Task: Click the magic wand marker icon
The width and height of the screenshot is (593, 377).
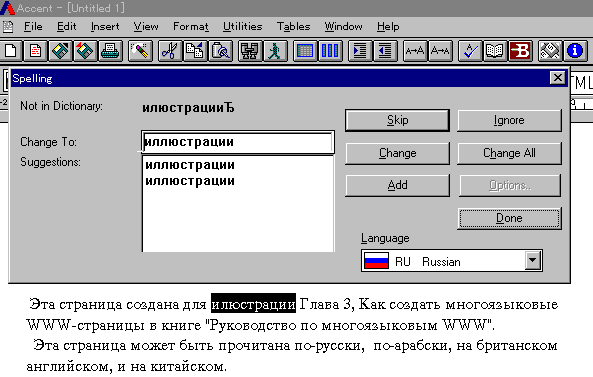Action: (x=140, y=51)
